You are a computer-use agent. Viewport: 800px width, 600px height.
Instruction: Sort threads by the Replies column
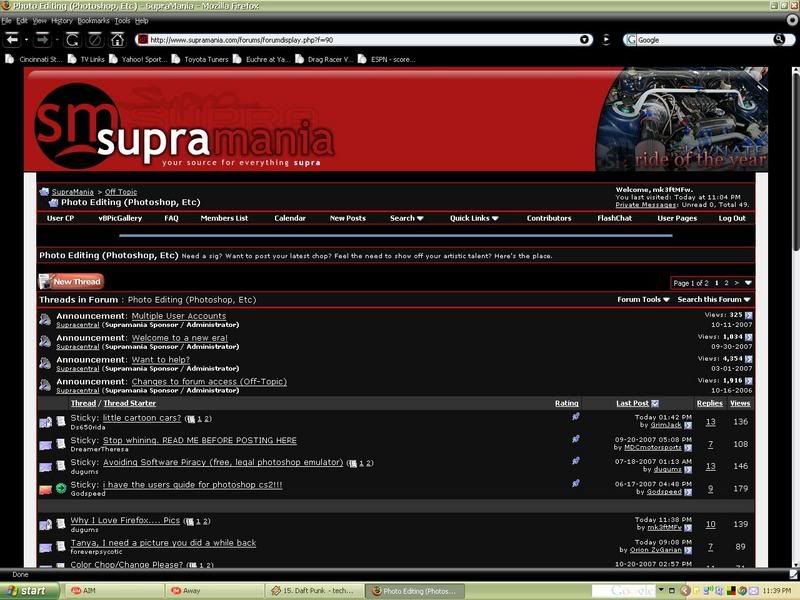click(710, 404)
